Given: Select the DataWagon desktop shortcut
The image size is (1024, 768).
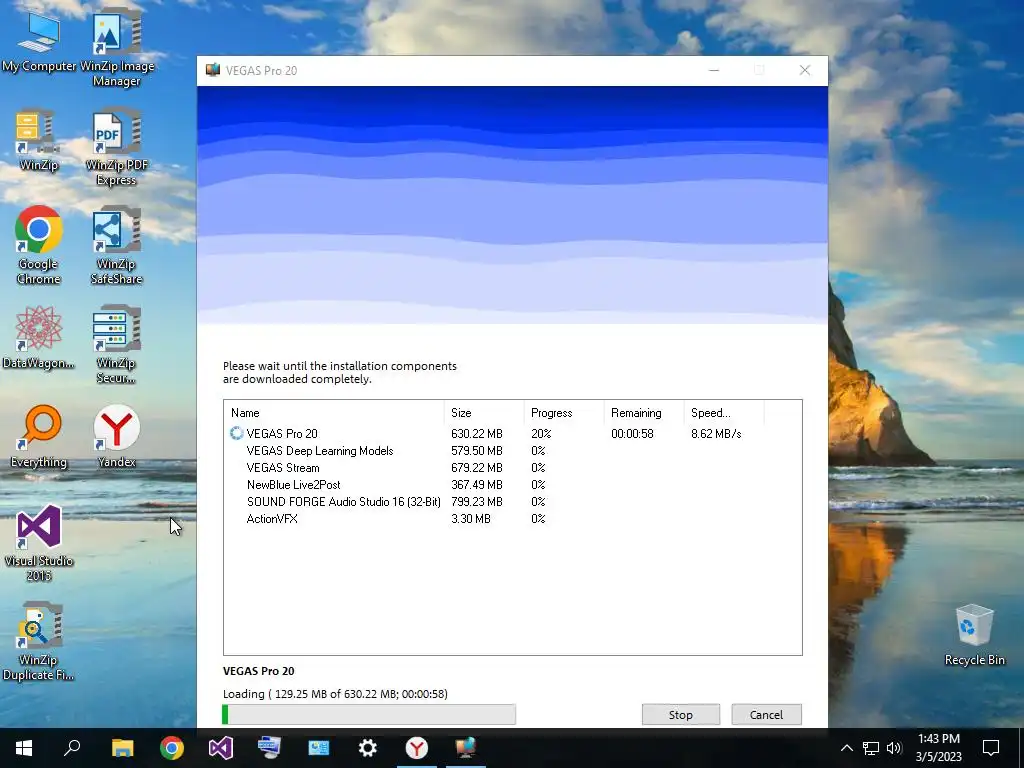Looking at the screenshot, I should [x=39, y=337].
